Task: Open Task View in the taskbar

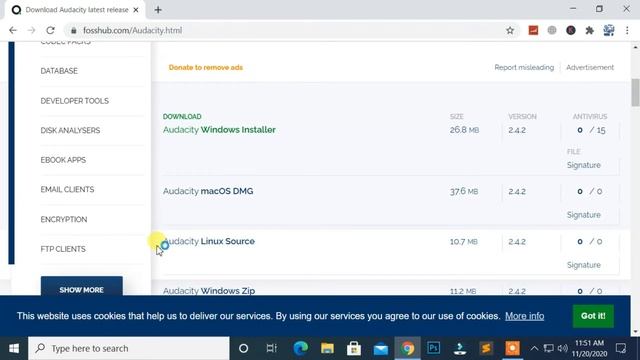Action: 271,348
